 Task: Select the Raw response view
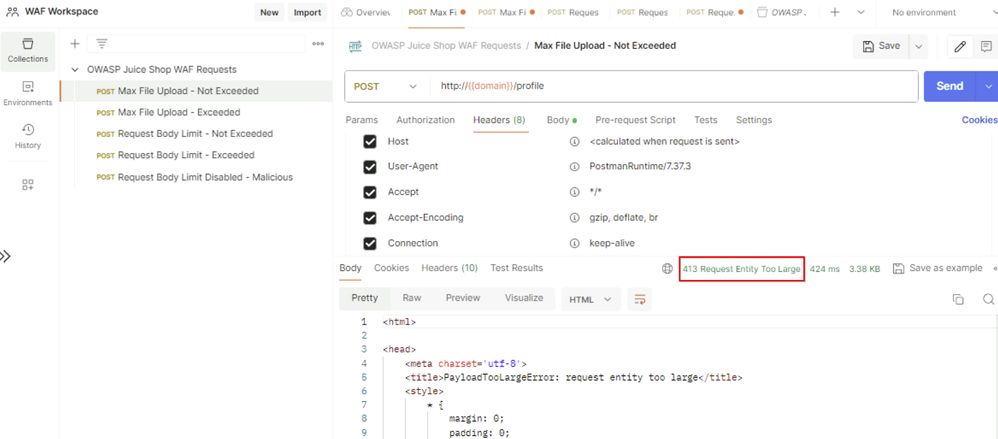tap(412, 298)
